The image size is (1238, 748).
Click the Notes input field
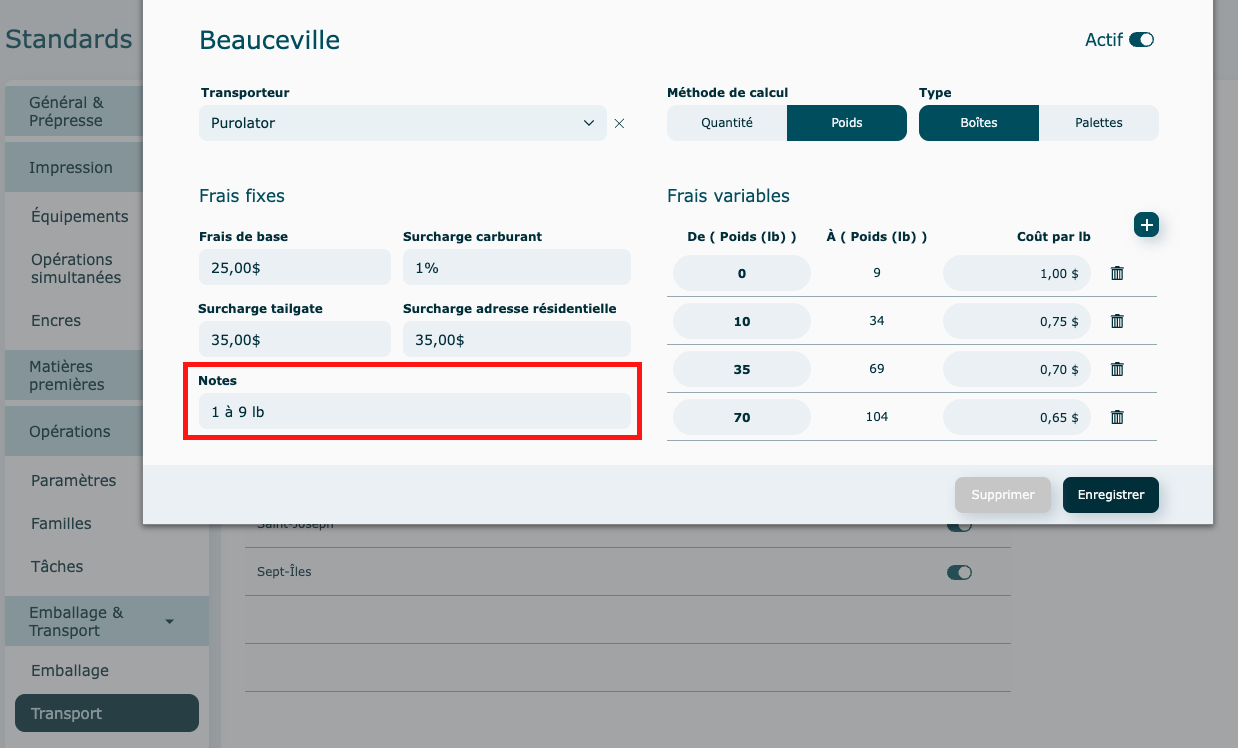pos(414,411)
